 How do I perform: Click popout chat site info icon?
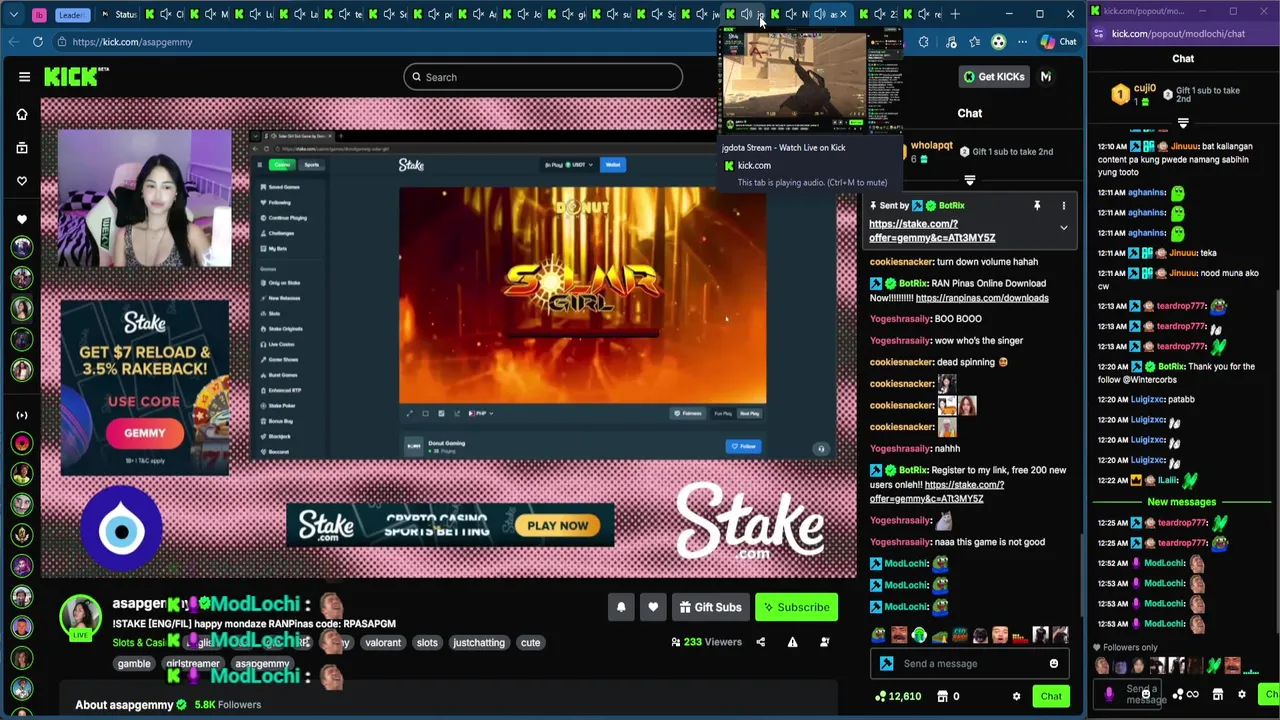[x=1099, y=34]
